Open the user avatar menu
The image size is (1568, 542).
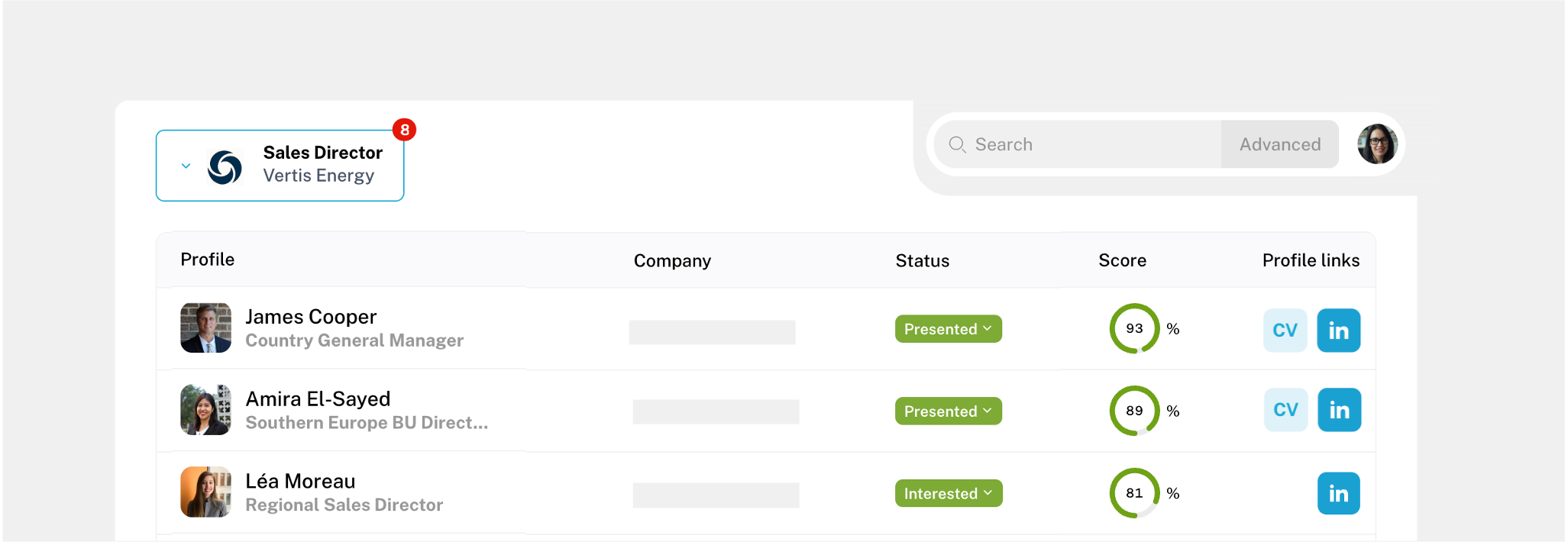(1377, 144)
